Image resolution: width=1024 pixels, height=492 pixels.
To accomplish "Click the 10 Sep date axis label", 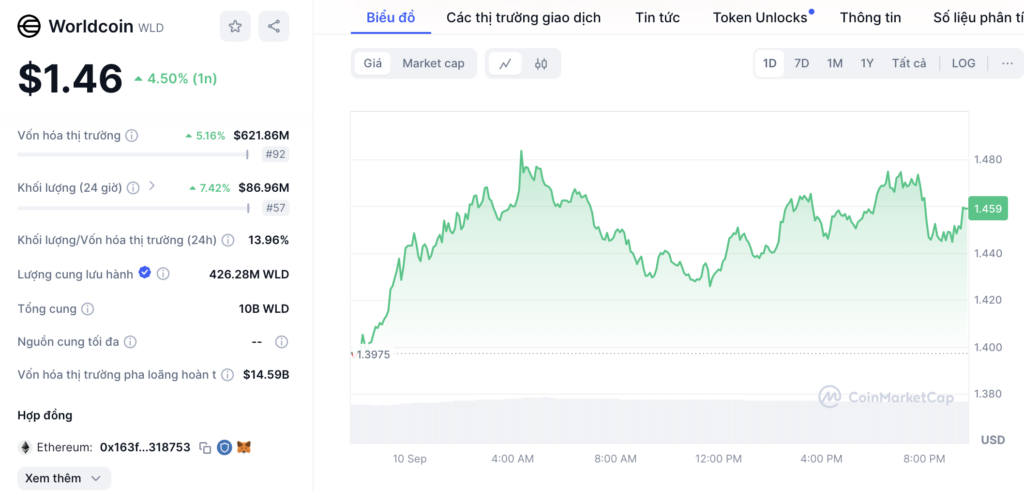I will click(409, 459).
